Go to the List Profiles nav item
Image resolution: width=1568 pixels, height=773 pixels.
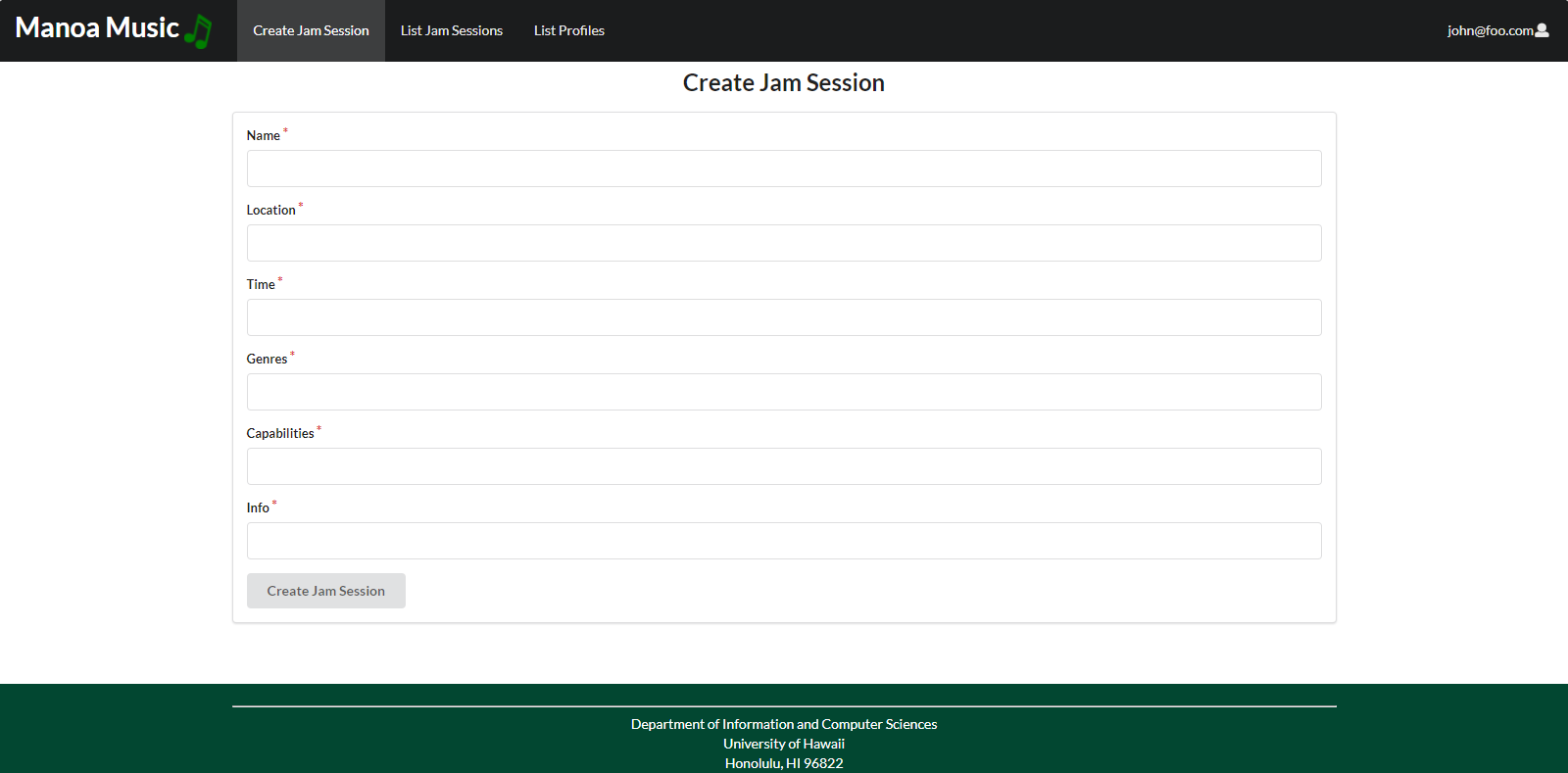point(569,30)
